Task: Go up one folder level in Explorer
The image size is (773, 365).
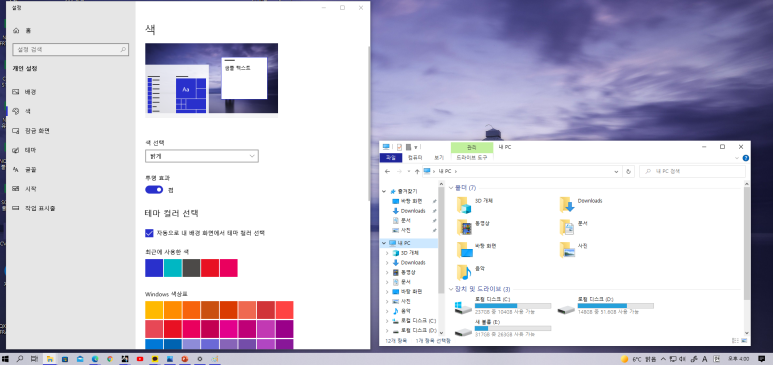Action: (x=417, y=171)
